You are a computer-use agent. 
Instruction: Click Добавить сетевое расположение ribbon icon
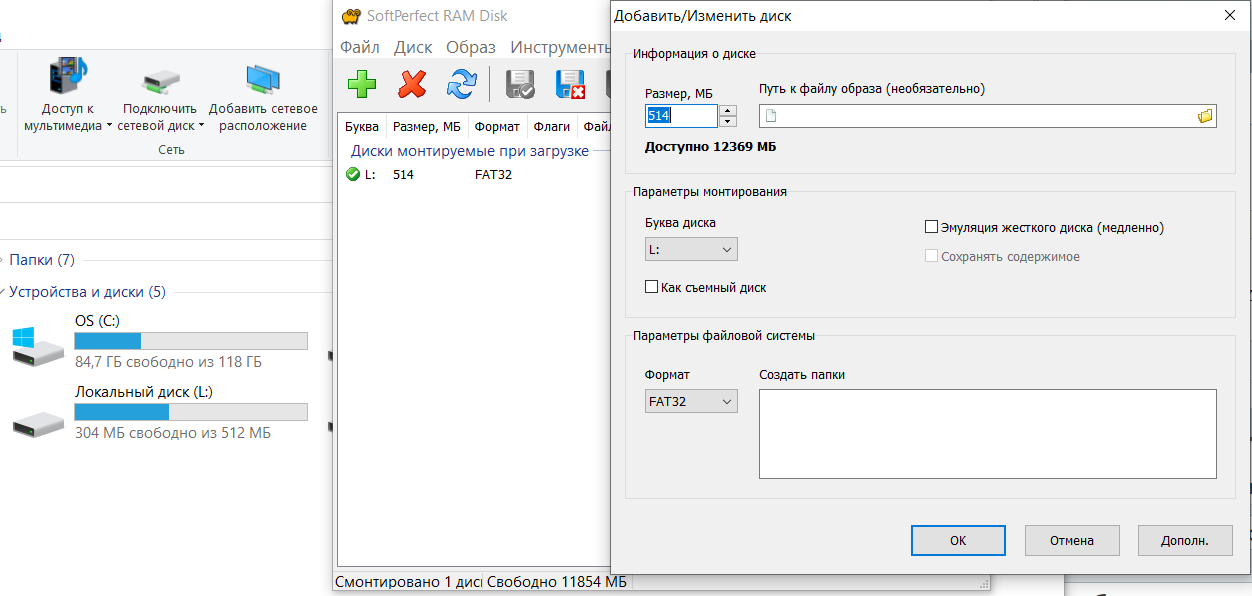tap(263, 96)
